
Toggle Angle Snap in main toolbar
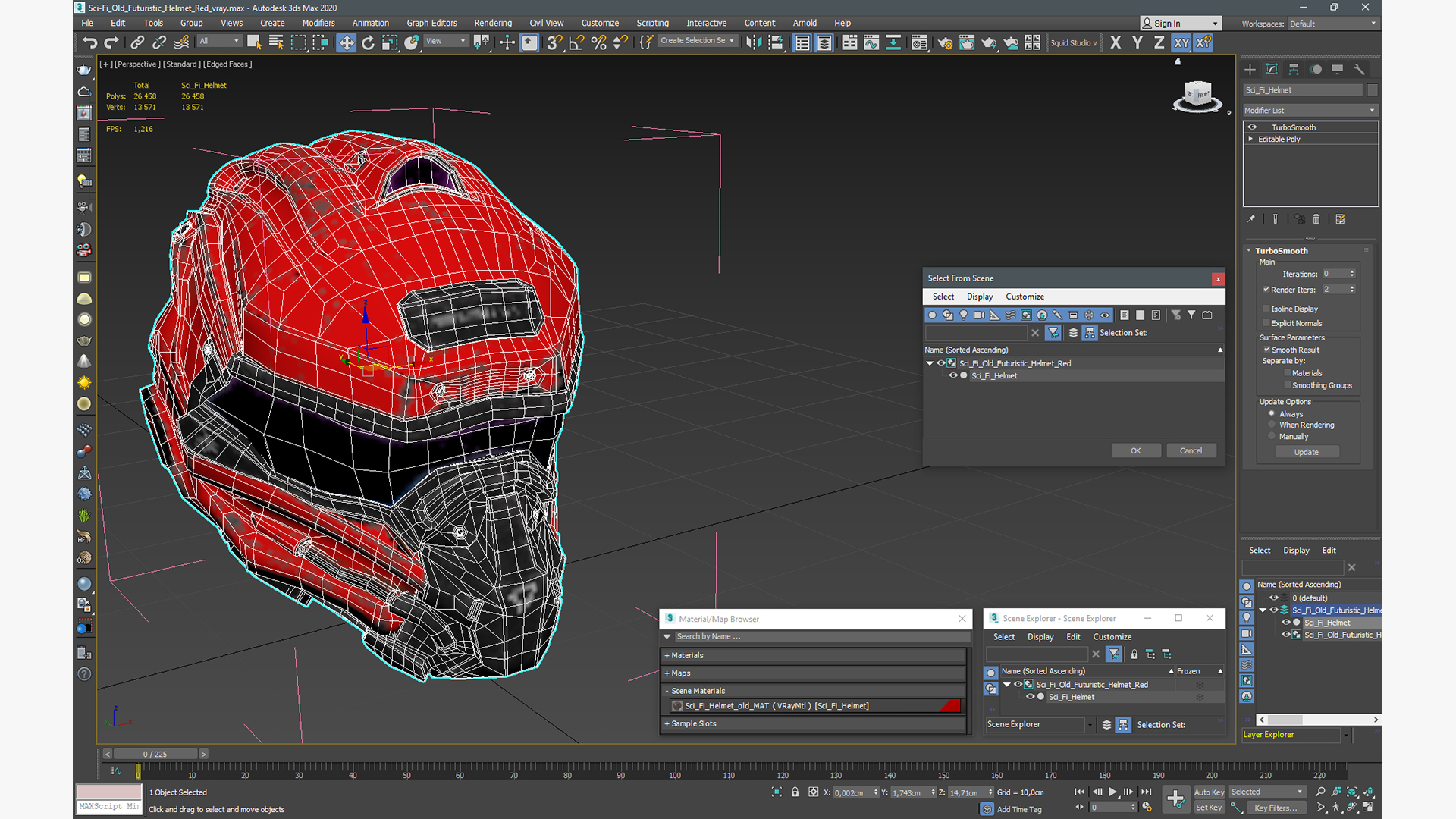tap(576, 42)
